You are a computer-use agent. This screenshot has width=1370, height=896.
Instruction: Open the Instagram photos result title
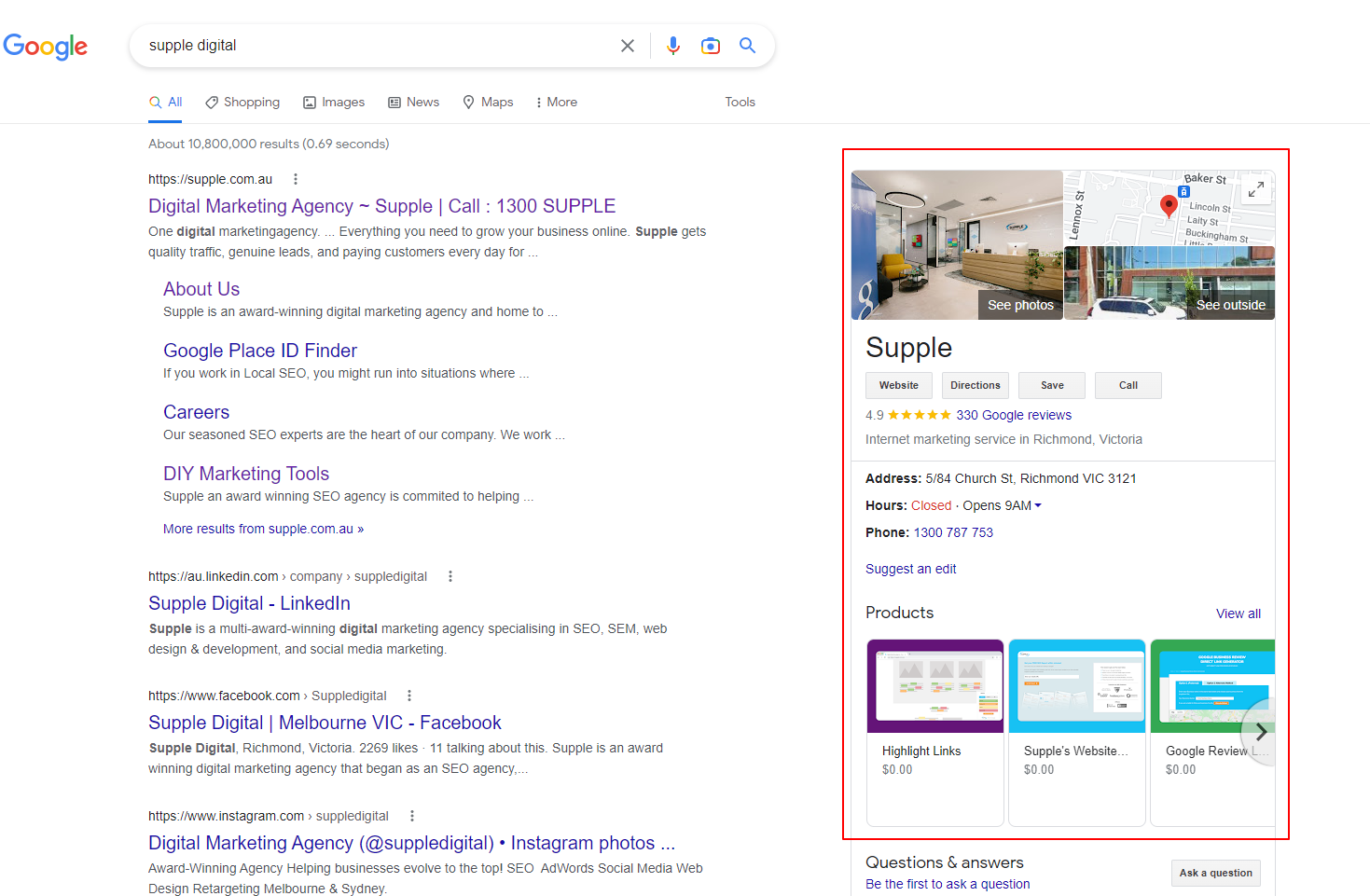411,843
